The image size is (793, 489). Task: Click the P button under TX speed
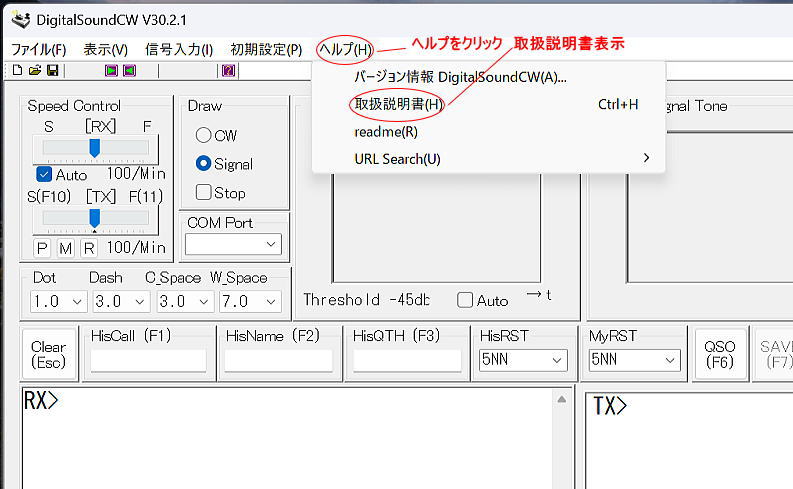coord(42,248)
